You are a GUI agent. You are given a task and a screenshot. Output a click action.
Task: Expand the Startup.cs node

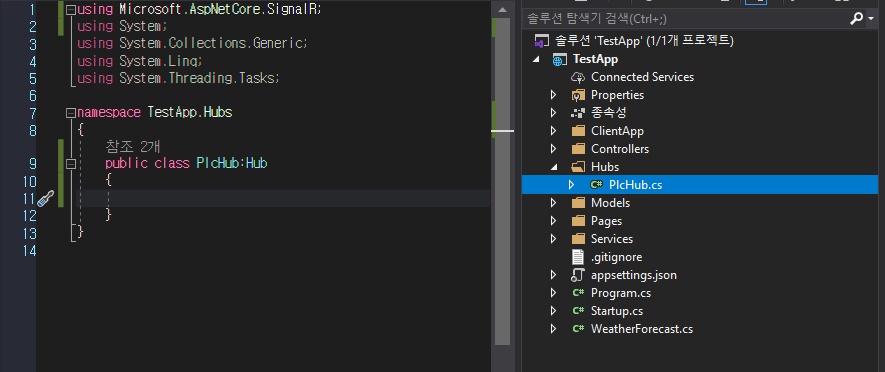554,311
